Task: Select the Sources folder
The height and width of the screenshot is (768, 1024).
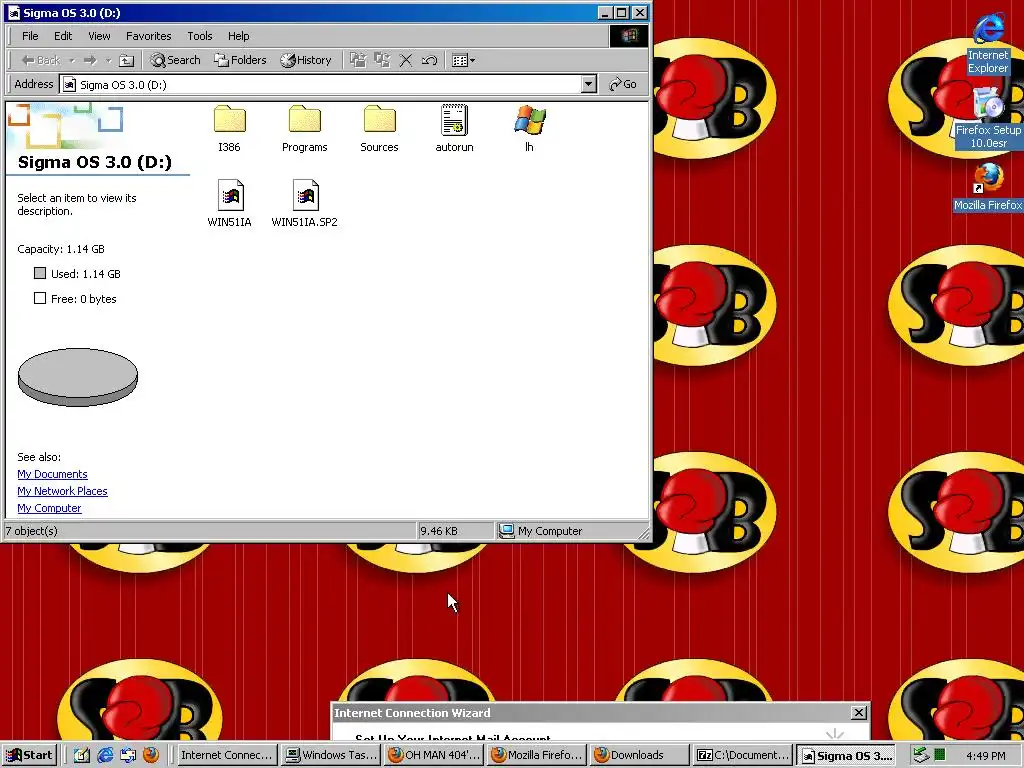Action: [x=379, y=129]
